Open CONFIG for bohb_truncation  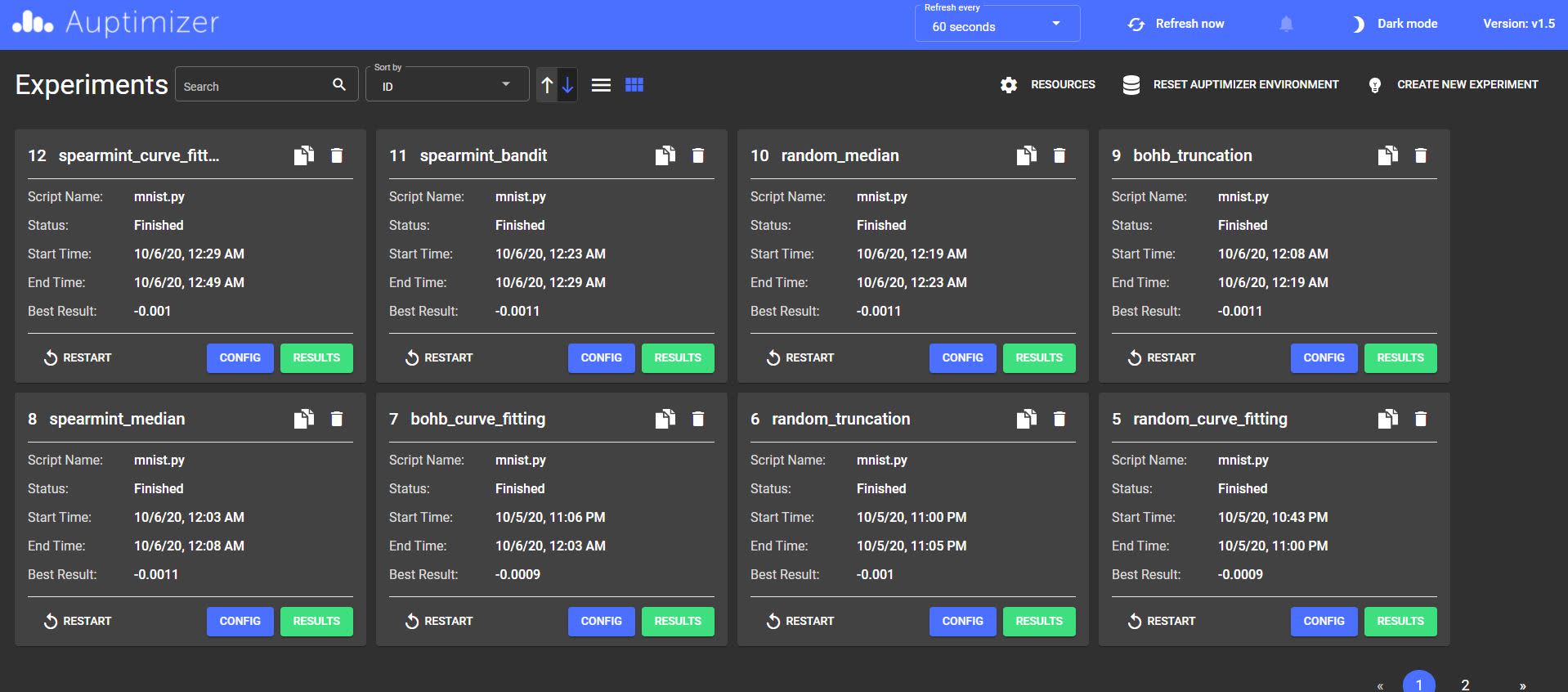coord(1324,358)
